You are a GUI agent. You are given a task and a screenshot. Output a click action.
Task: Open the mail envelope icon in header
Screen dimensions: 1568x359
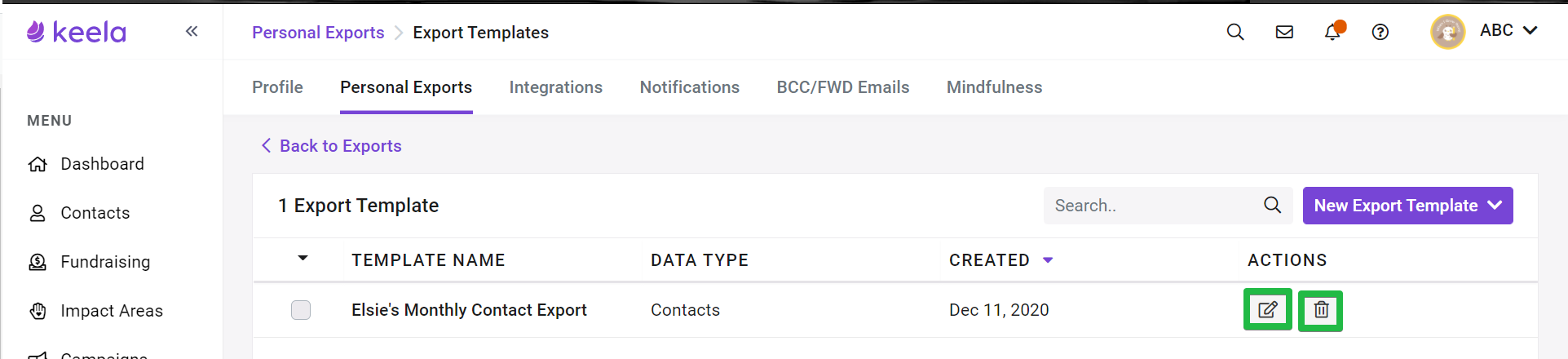tap(1284, 32)
